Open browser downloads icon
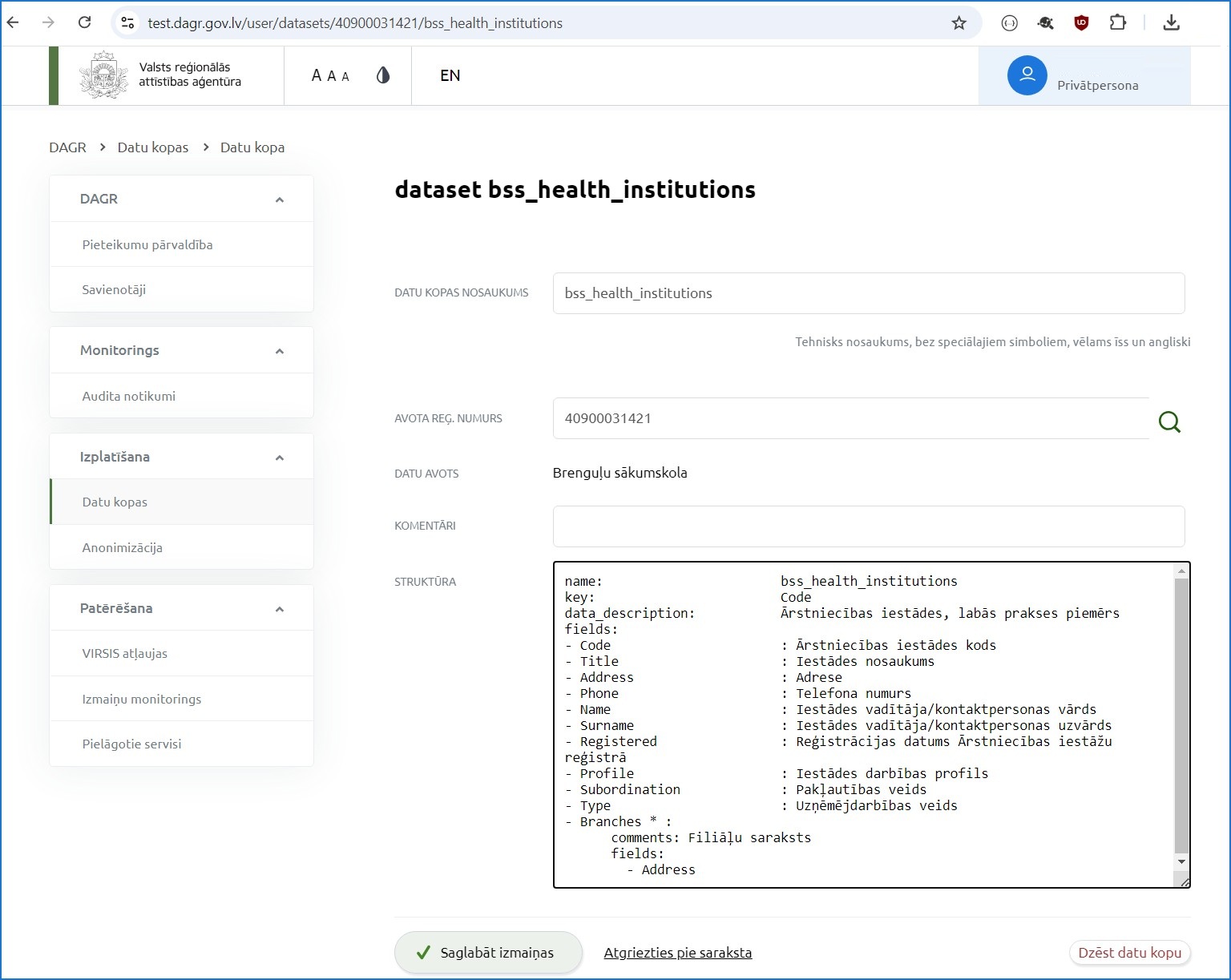The height and width of the screenshot is (980, 1231). [1171, 22]
